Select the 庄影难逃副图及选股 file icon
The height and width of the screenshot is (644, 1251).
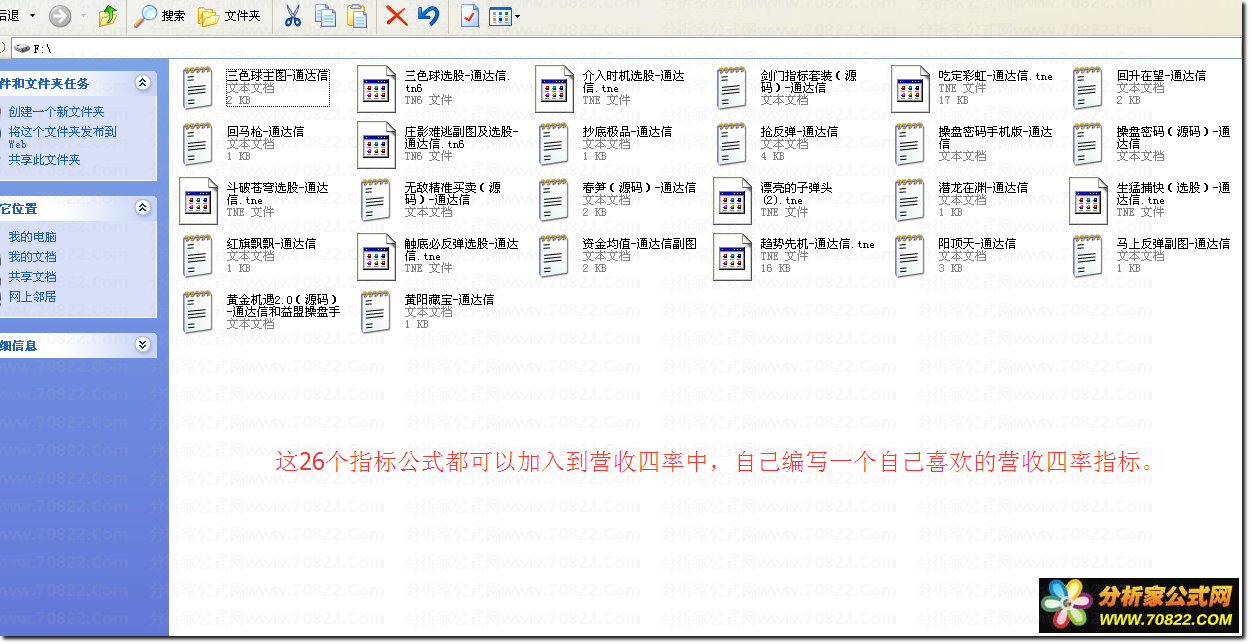click(377, 144)
